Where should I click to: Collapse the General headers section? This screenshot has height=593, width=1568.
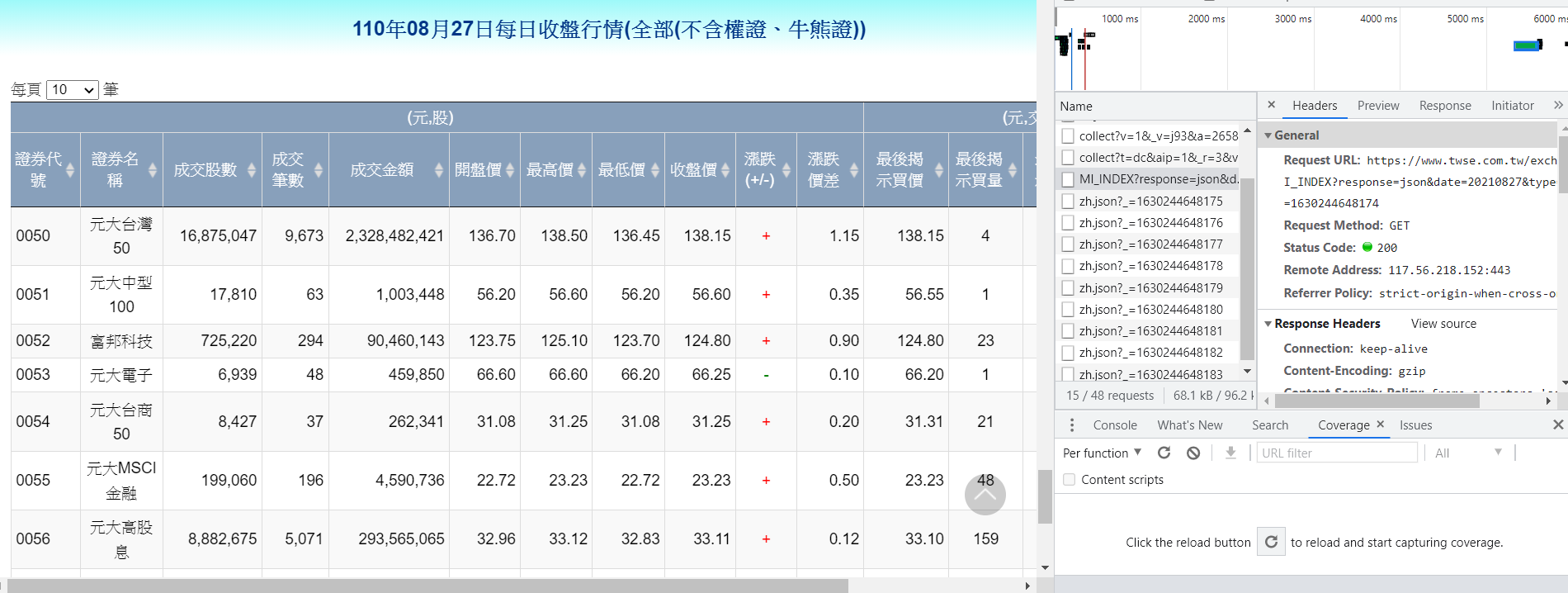[x=1268, y=135]
